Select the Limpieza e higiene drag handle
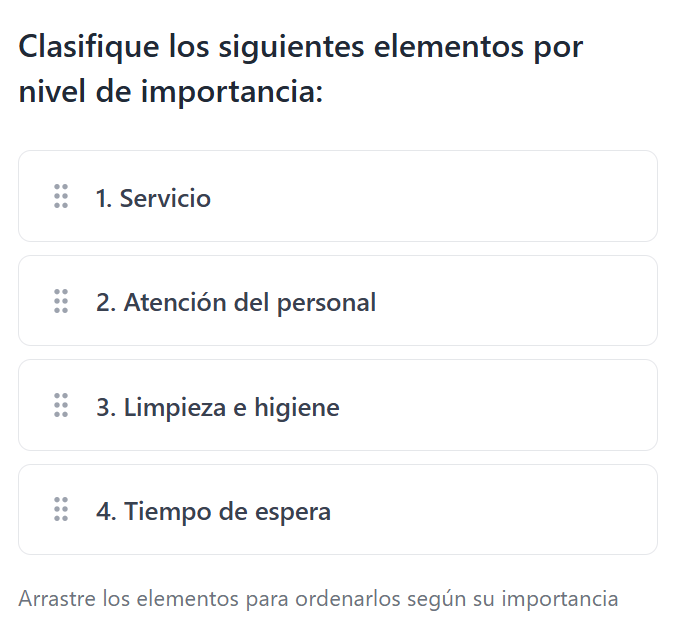The width and height of the screenshot is (680, 630). (x=61, y=406)
